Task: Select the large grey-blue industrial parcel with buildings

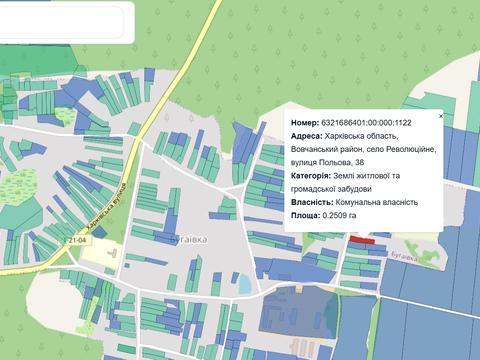Action: [x=298, y=310]
